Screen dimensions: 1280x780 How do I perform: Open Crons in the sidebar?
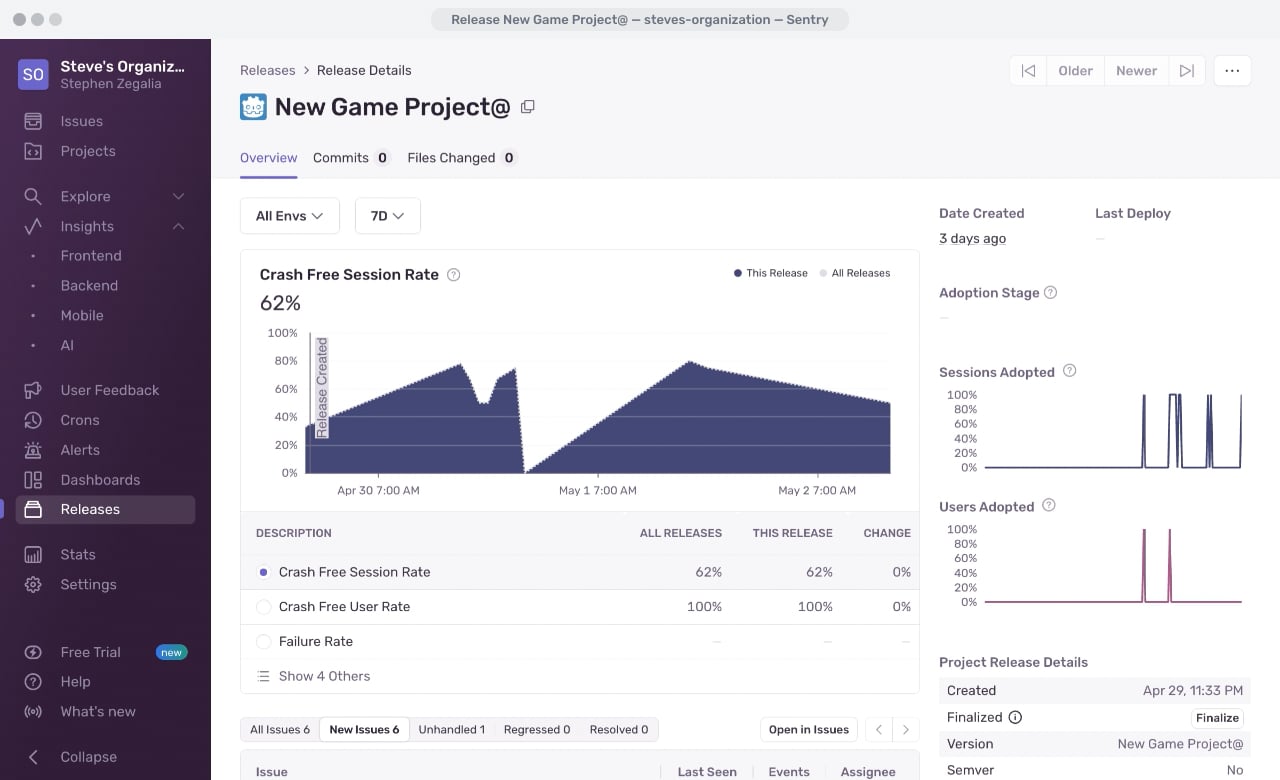[80, 420]
